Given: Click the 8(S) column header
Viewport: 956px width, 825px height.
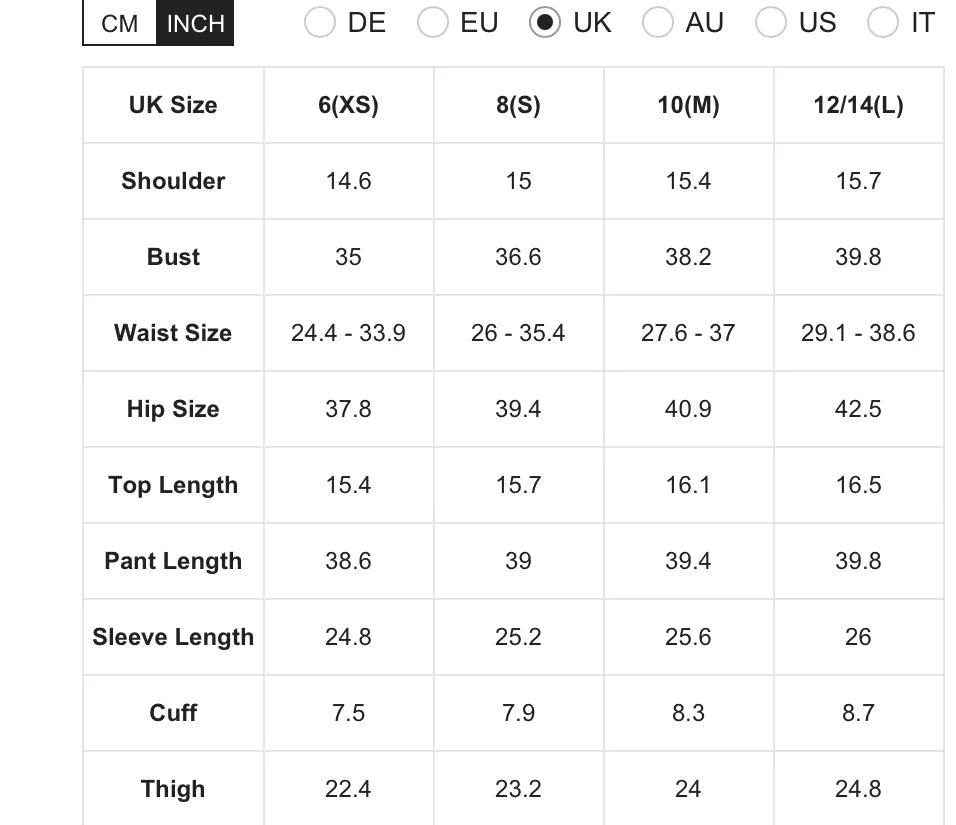Looking at the screenshot, I should pyautogui.click(x=518, y=105).
